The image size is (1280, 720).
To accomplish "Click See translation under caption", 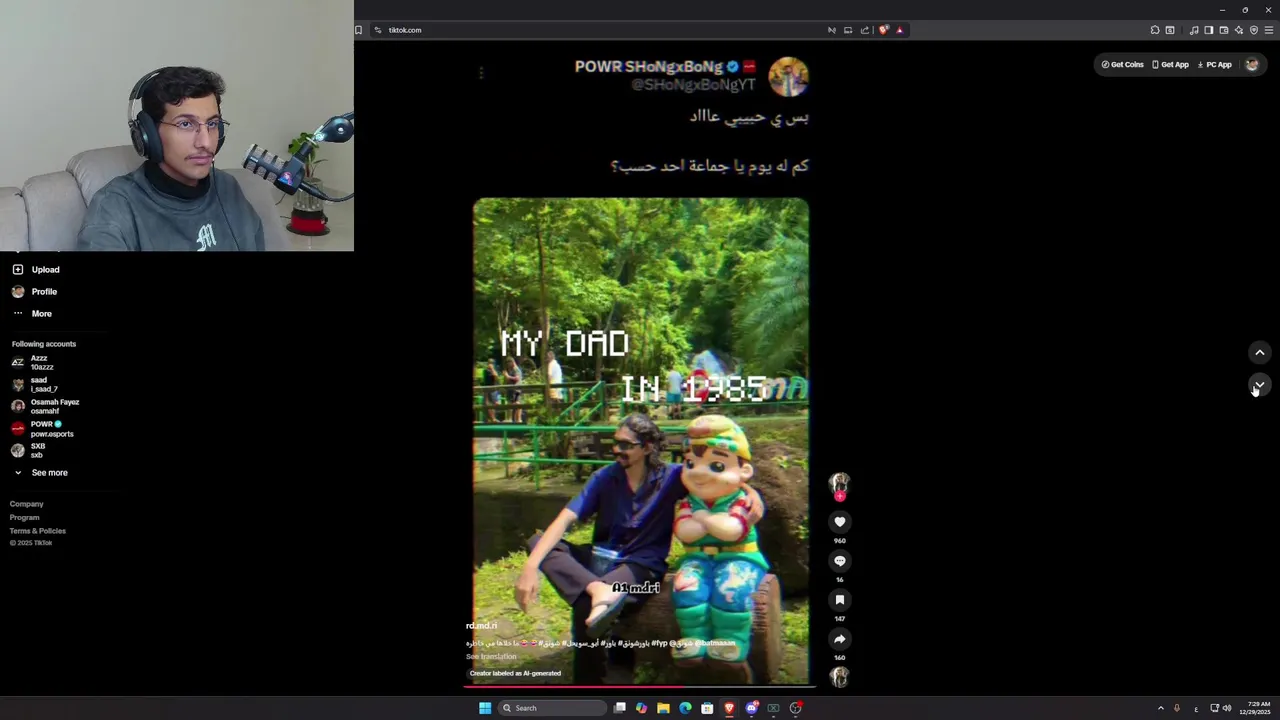I will [491, 657].
